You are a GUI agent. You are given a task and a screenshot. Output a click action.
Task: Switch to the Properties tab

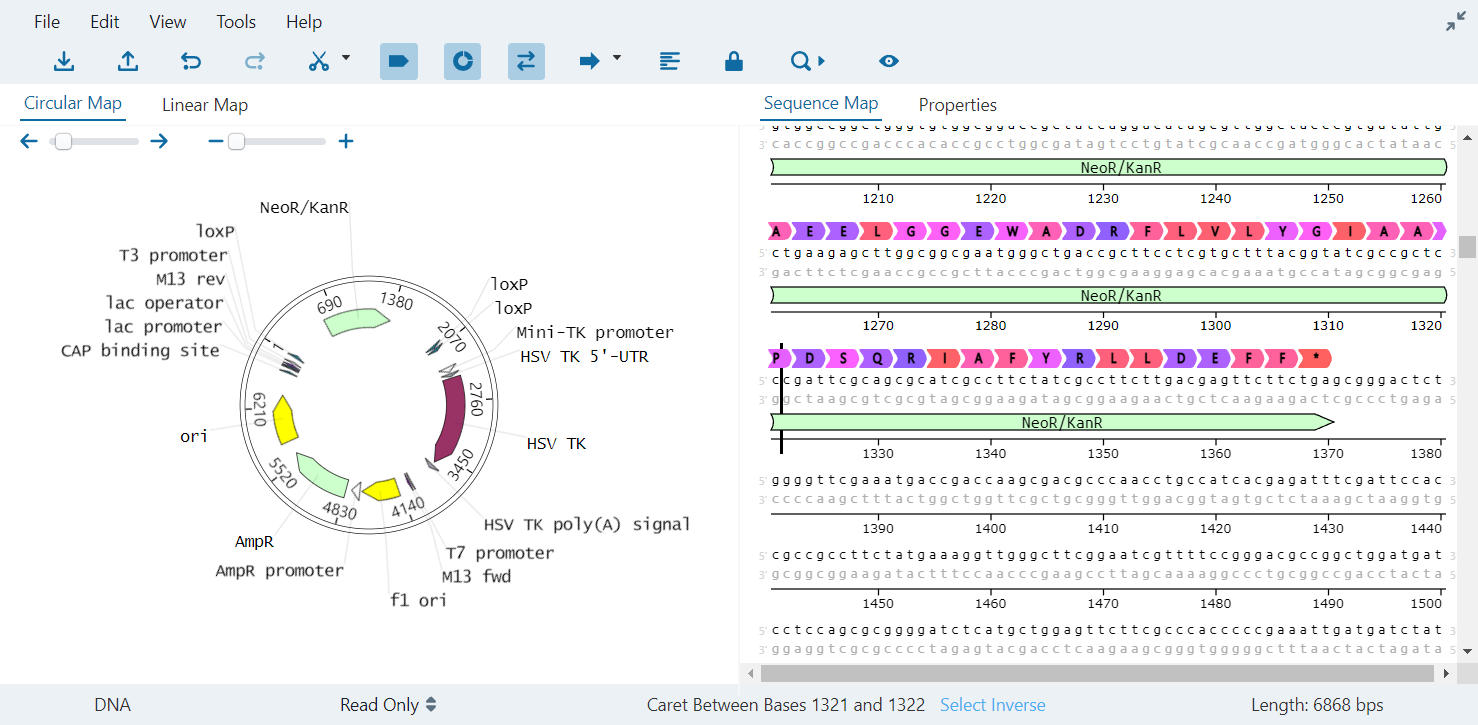957,105
